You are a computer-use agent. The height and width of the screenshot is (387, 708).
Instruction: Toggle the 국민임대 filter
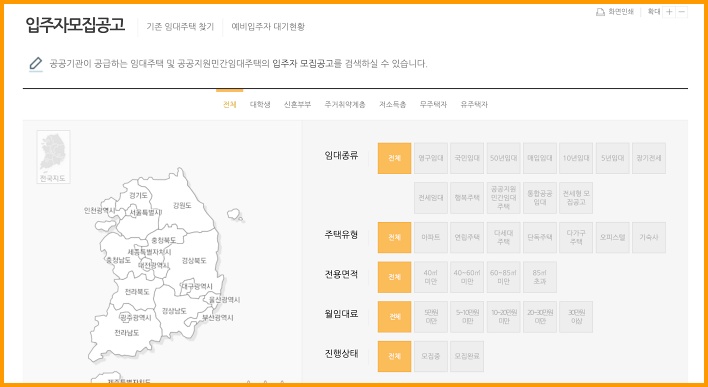click(467, 159)
